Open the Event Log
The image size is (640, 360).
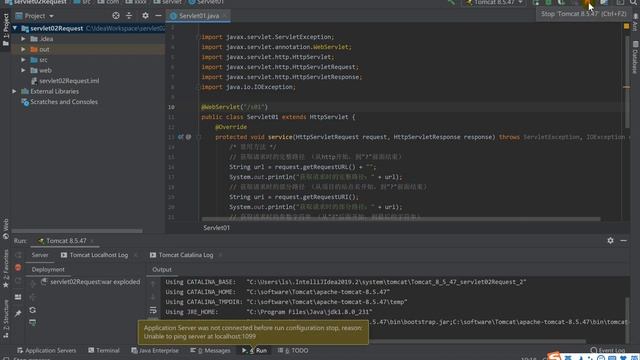pyautogui.click(x=608, y=351)
